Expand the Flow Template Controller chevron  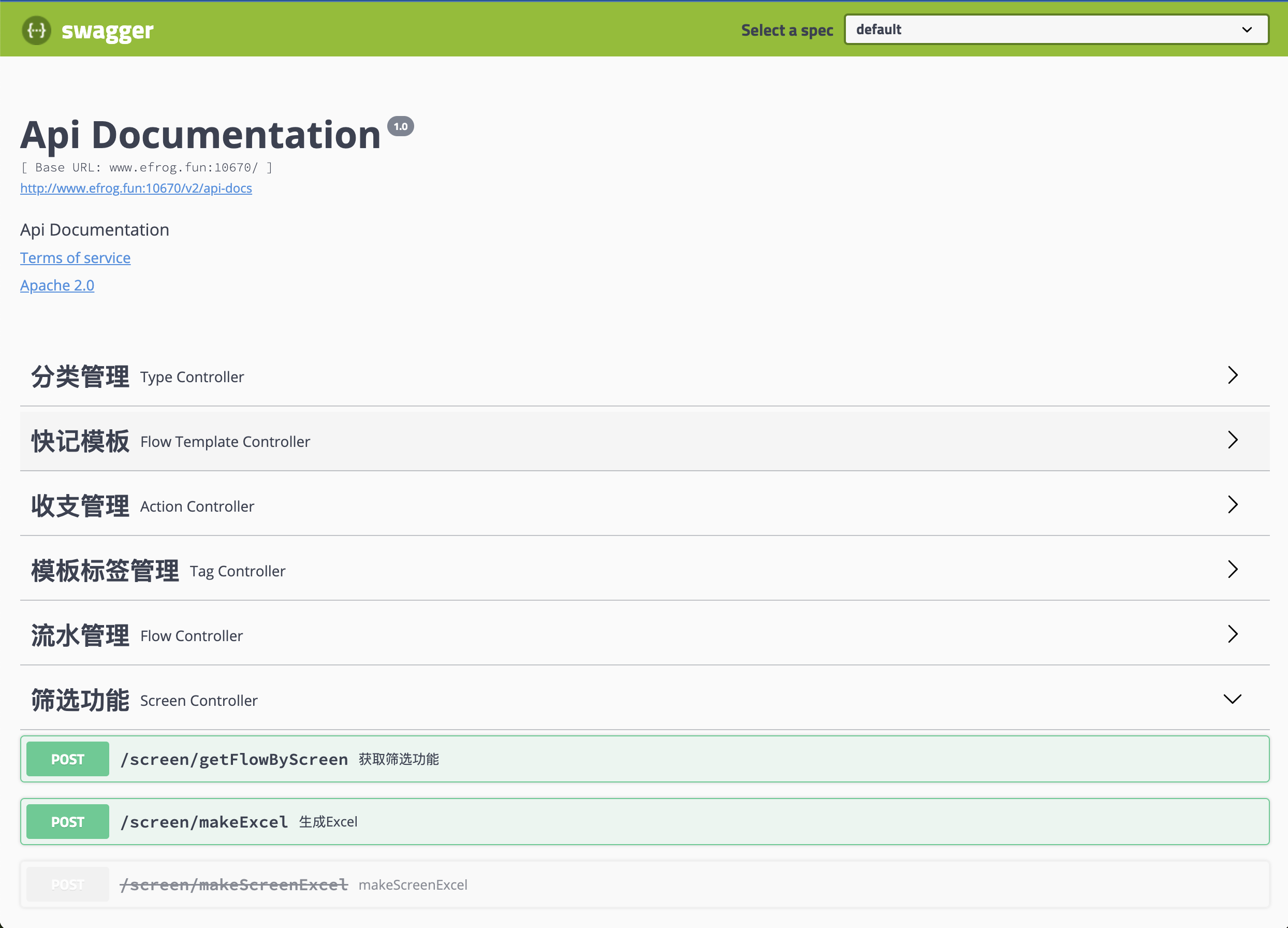(1232, 440)
